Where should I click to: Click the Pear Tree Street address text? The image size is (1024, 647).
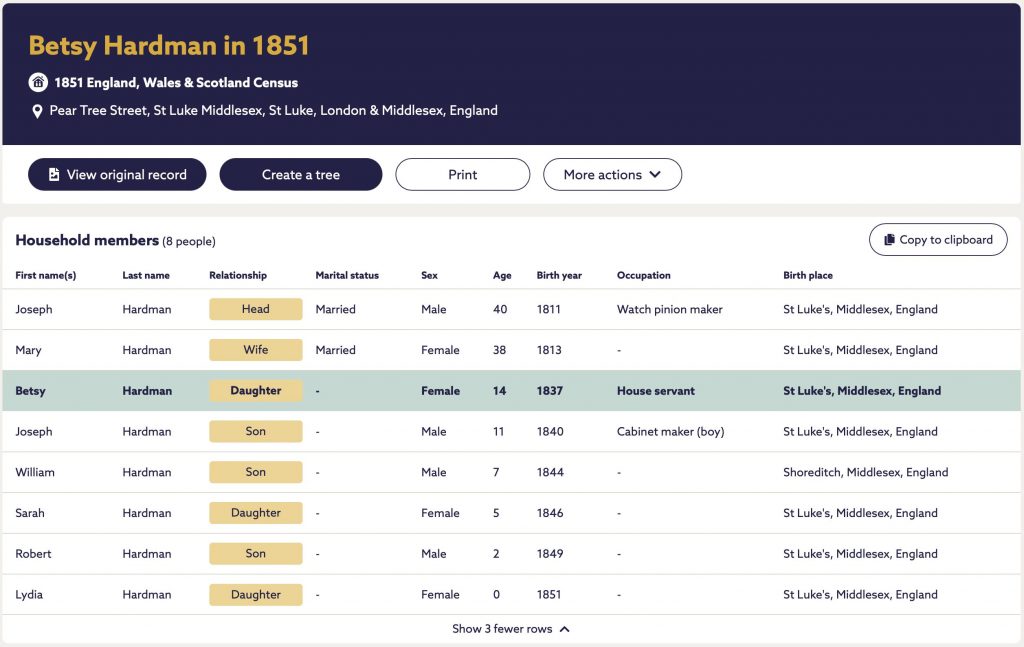point(274,110)
